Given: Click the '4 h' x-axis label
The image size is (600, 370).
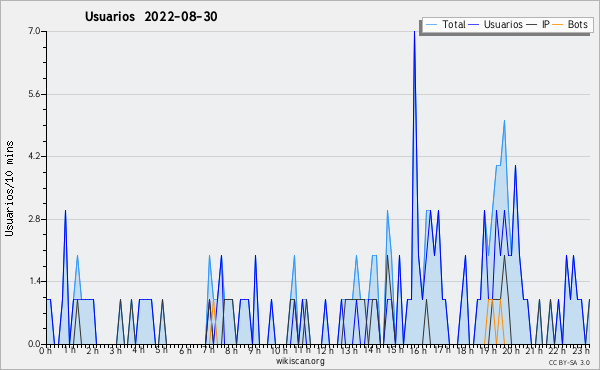Looking at the screenshot, I should tap(139, 350).
